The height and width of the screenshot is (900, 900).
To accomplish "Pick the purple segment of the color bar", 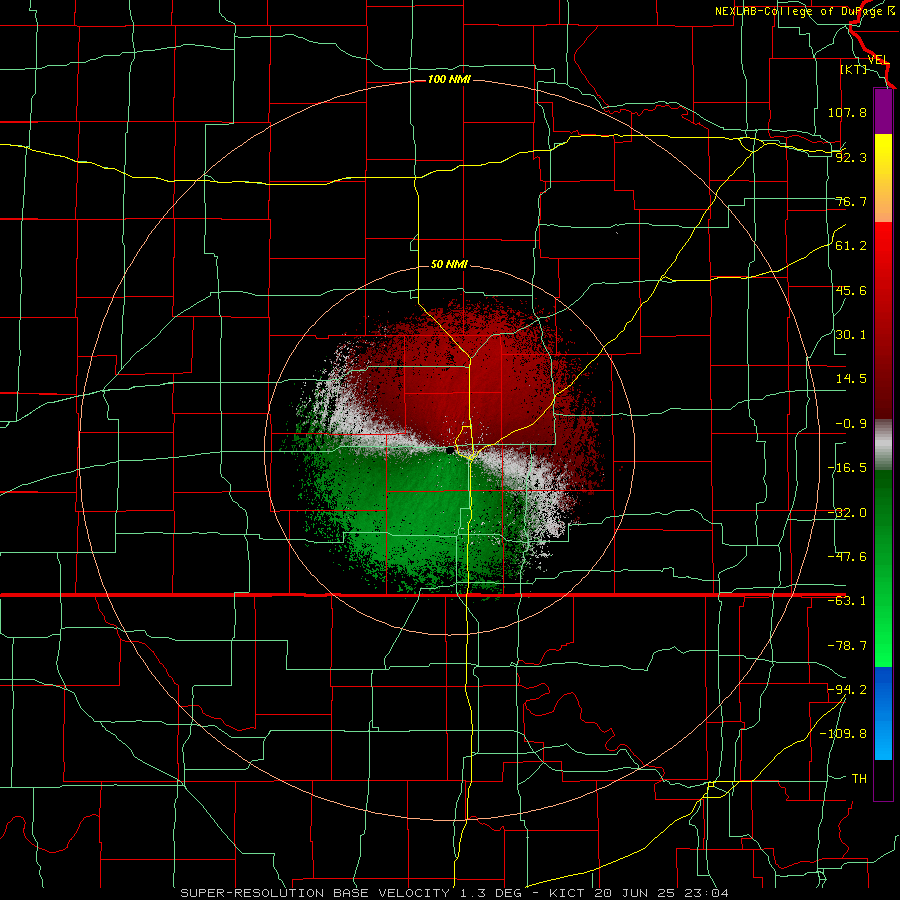I will click(x=883, y=111).
